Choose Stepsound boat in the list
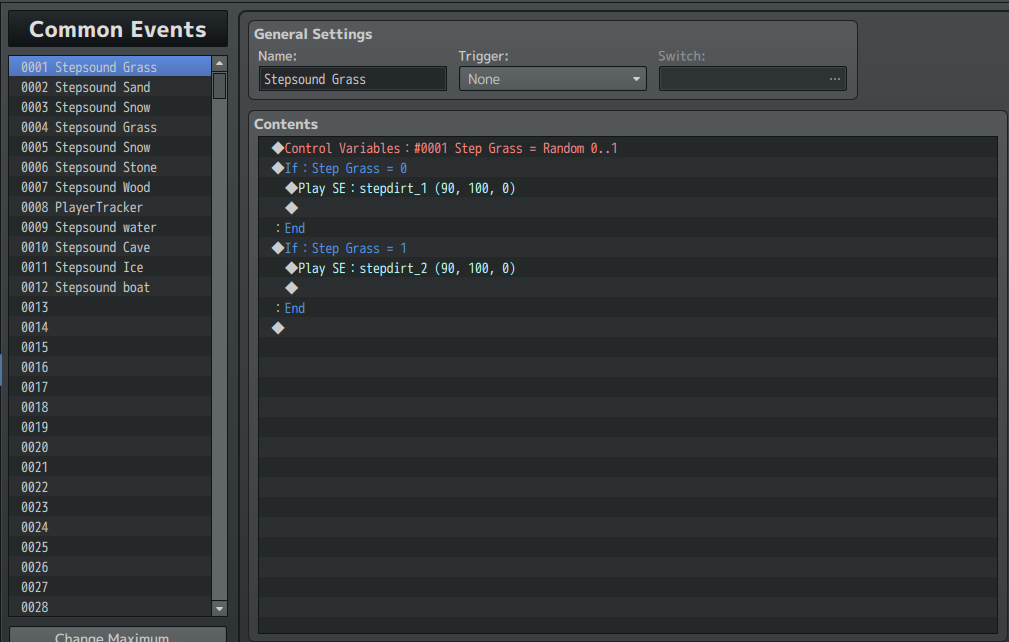The height and width of the screenshot is (642, 1009). pyautogui.click(x=86, y=287)
